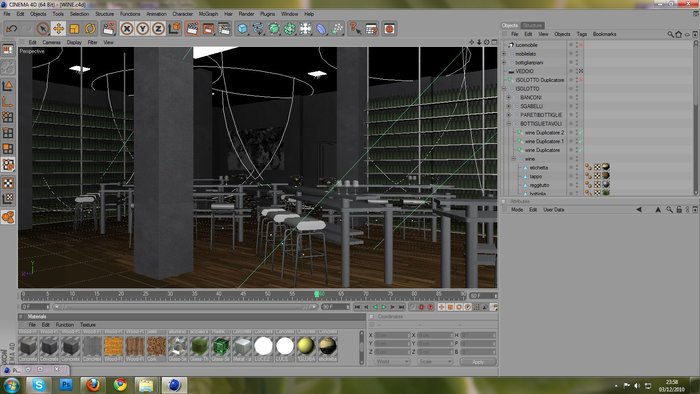Select the Scale tool icon
The width and height of the screenshot is (700, 394).
[x=74, y=29]
